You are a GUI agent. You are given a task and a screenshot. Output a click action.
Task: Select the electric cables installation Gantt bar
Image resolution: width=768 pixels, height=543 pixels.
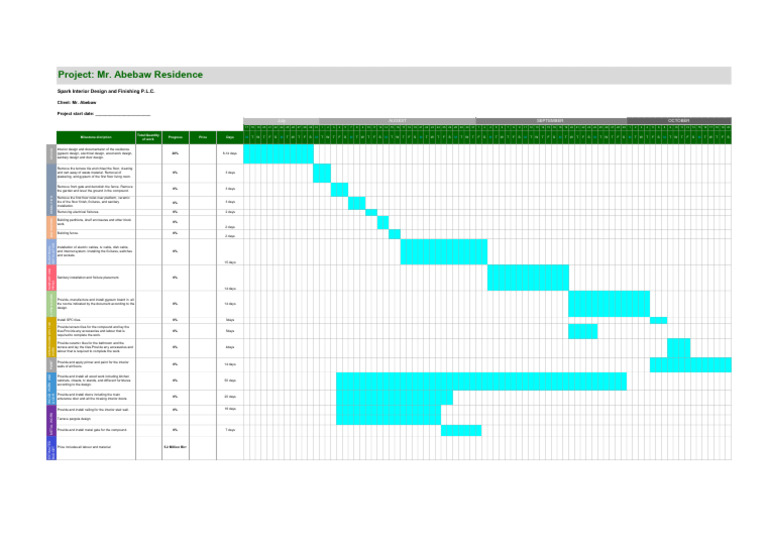[444, 252]
